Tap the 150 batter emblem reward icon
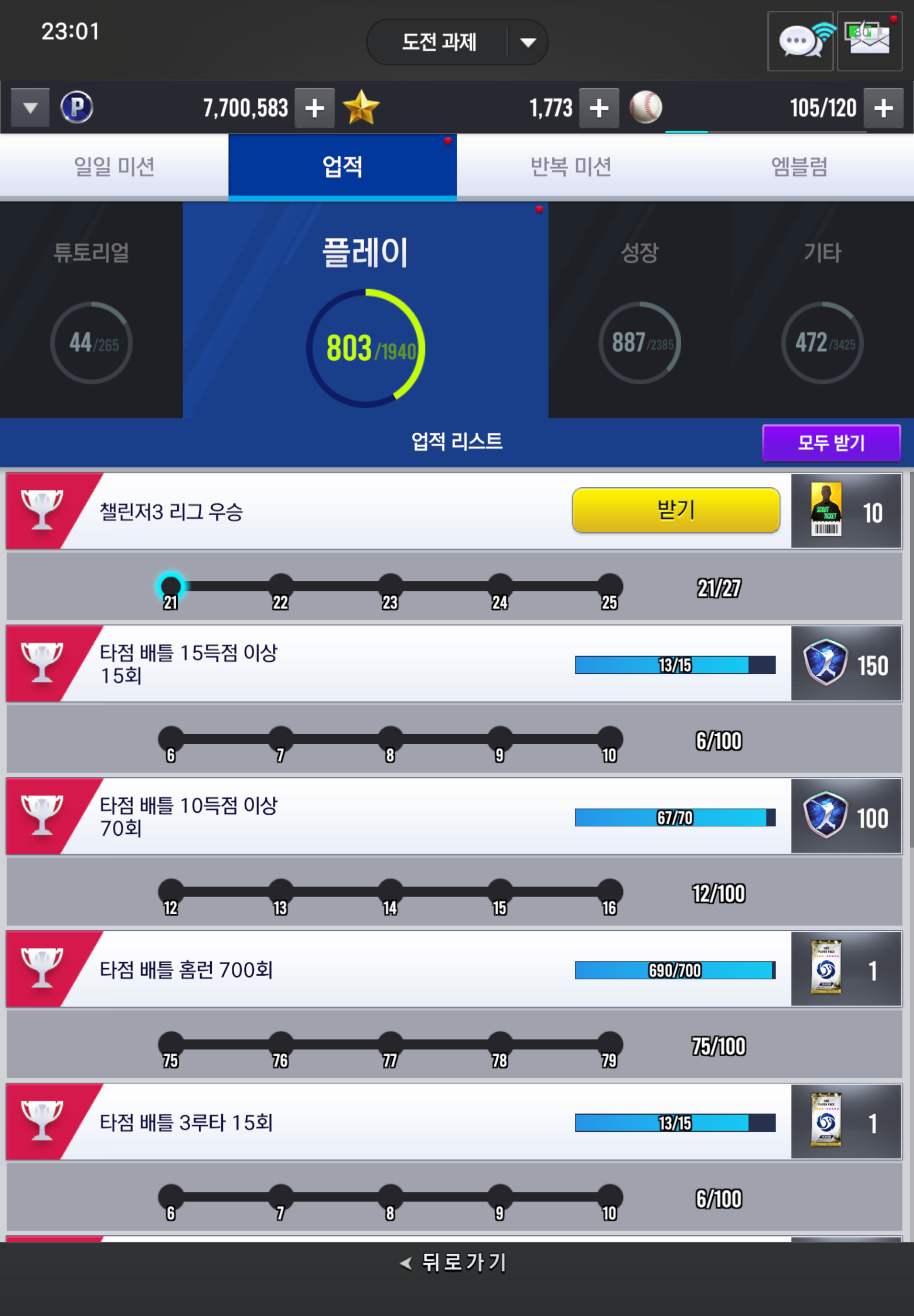Screen dimensions: 914x1316 pos(825,663)
